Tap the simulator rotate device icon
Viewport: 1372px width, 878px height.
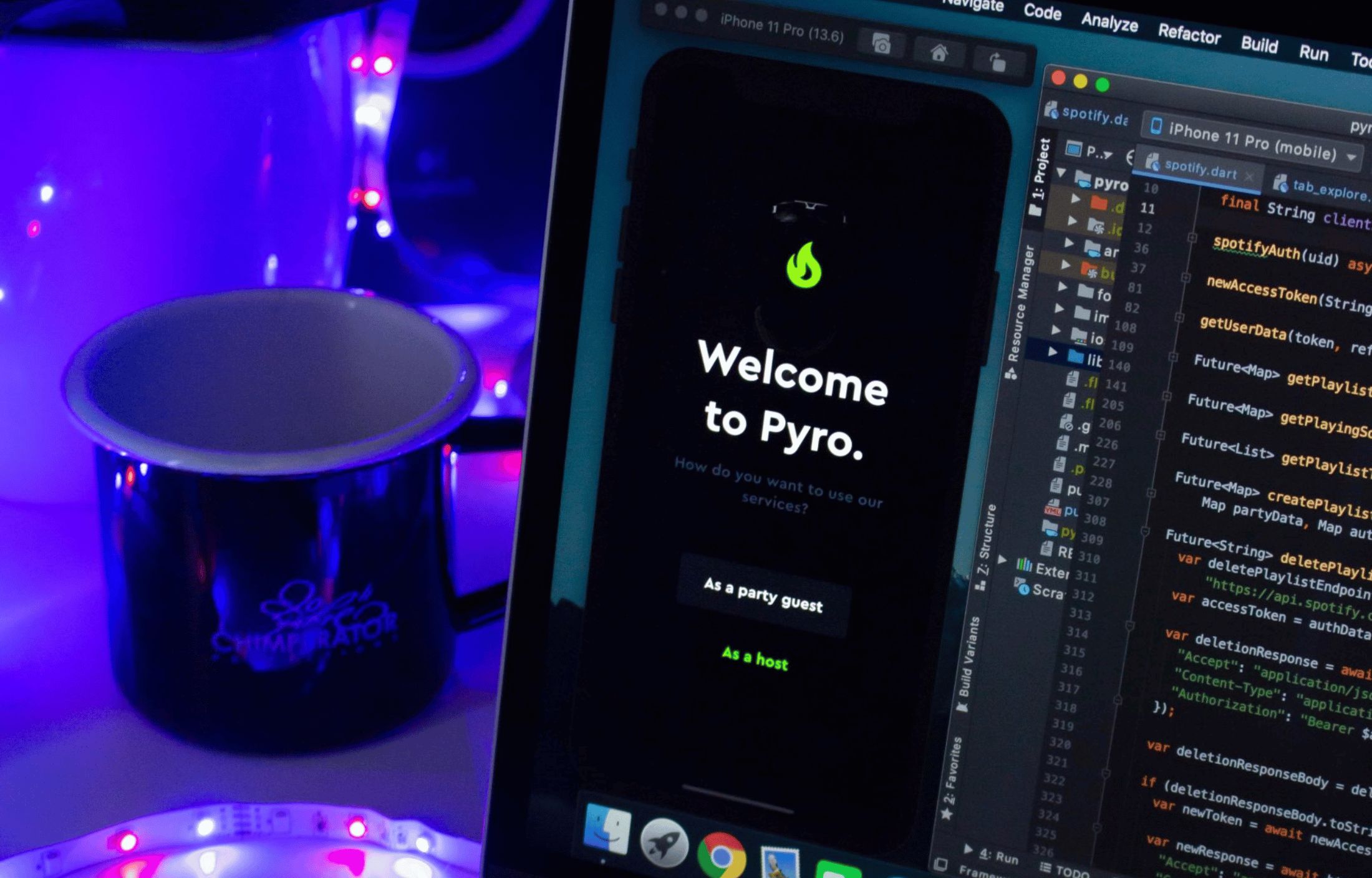click(997, 62)
